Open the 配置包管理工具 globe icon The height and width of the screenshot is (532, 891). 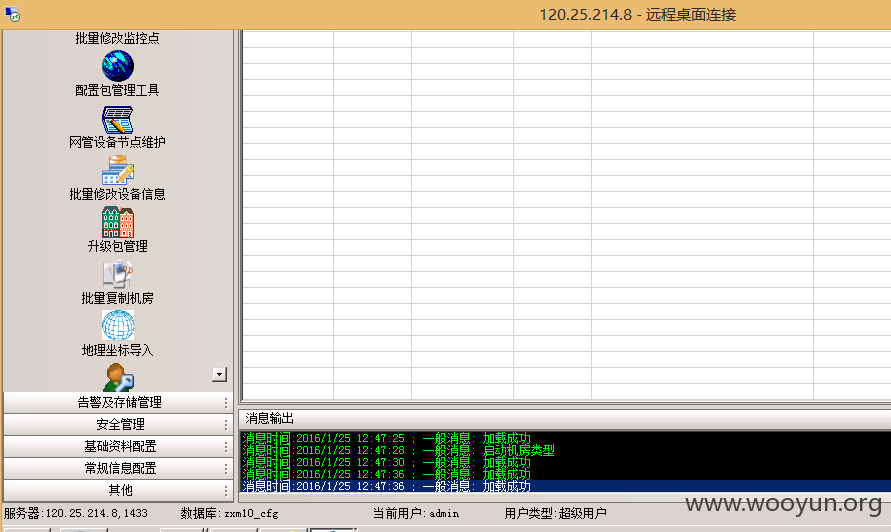pos(118,66)
